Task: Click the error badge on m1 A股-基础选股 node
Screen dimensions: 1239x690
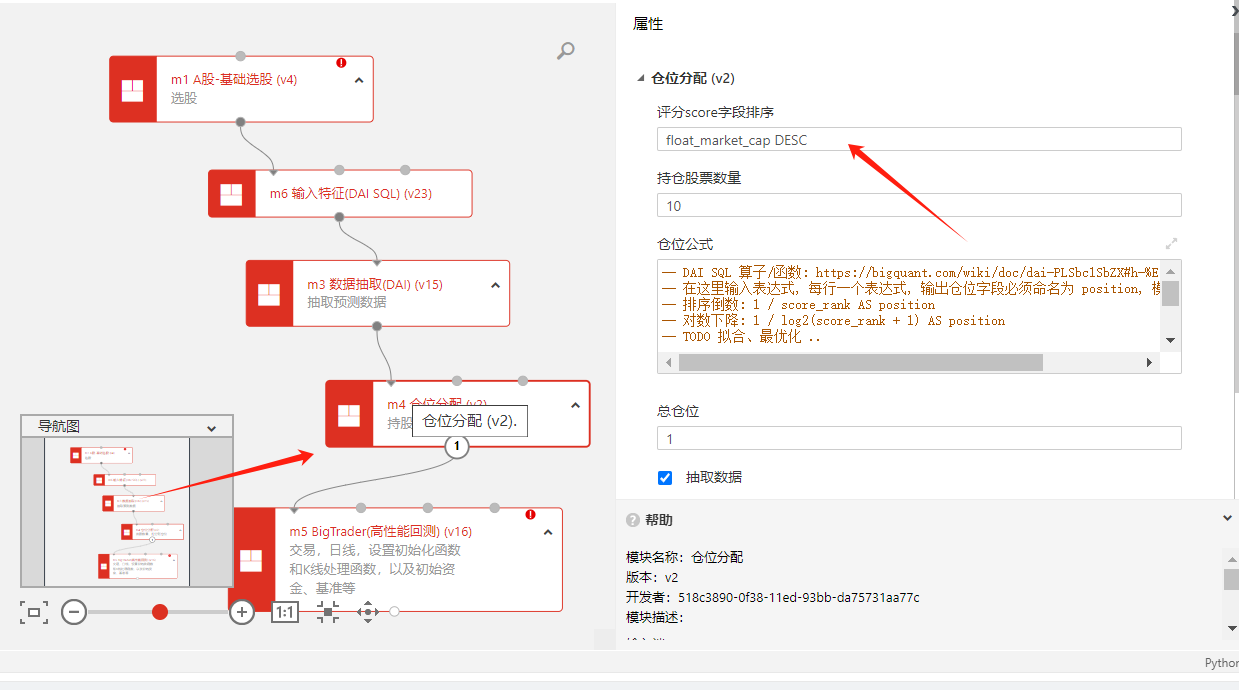Action: 341,62
